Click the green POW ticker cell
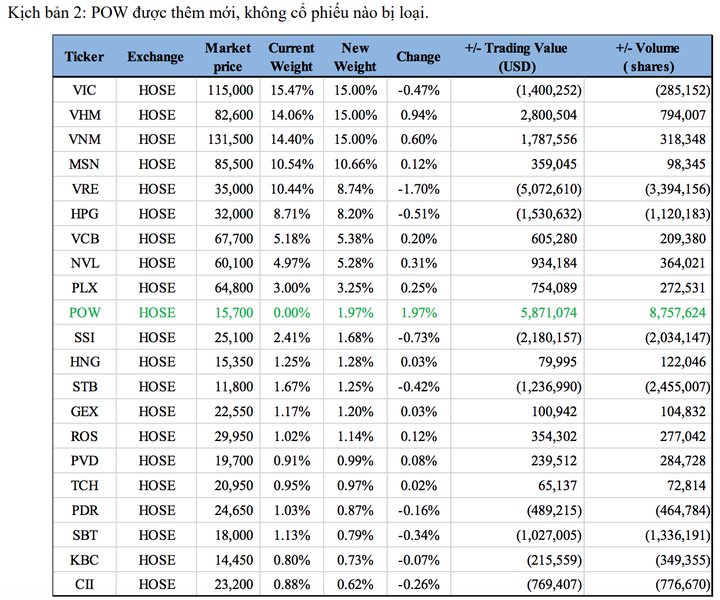 click(x=85, y=313)
